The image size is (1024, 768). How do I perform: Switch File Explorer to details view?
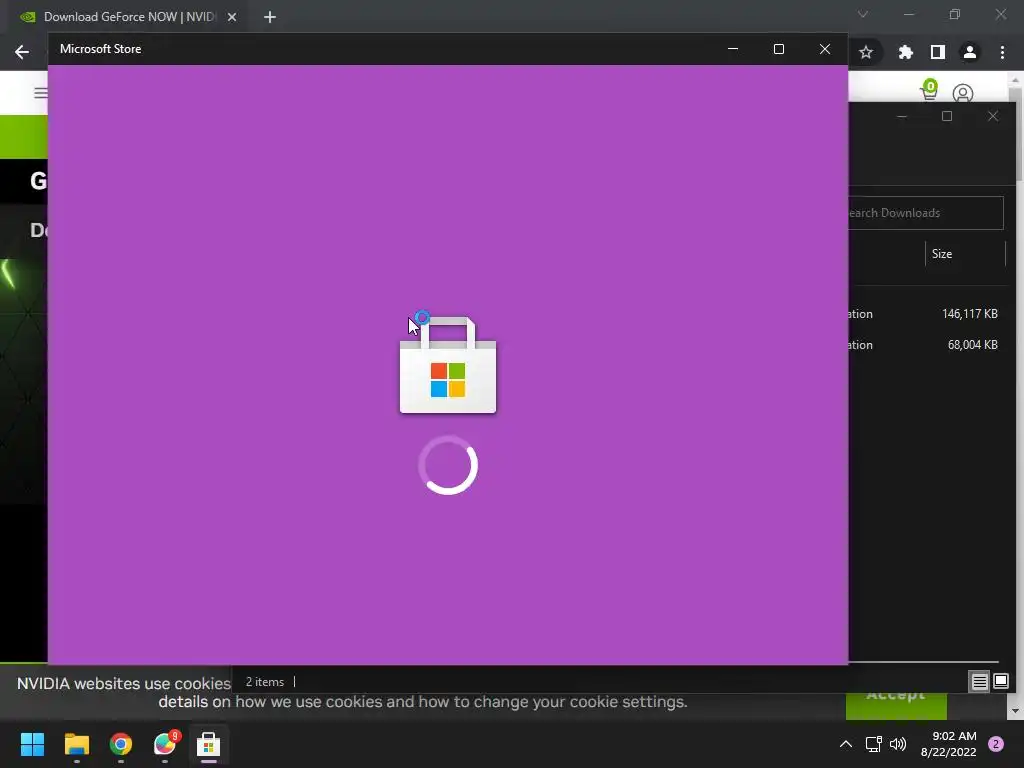(979, 682)
